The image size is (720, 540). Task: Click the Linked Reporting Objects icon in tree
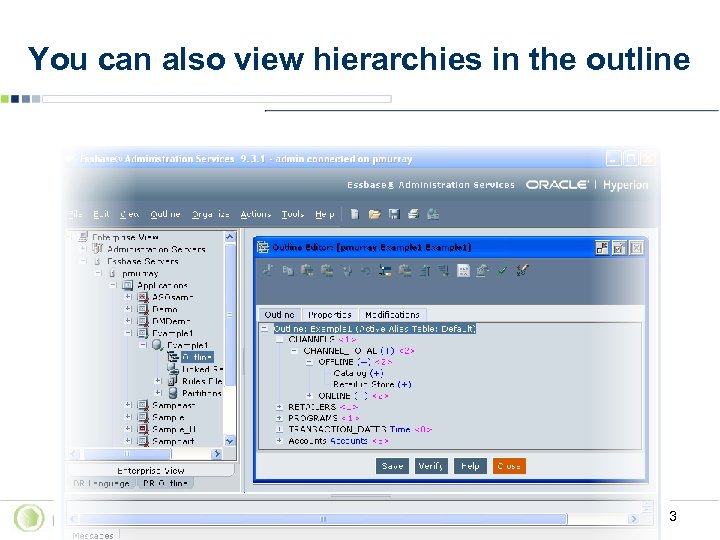pos(173,369)
